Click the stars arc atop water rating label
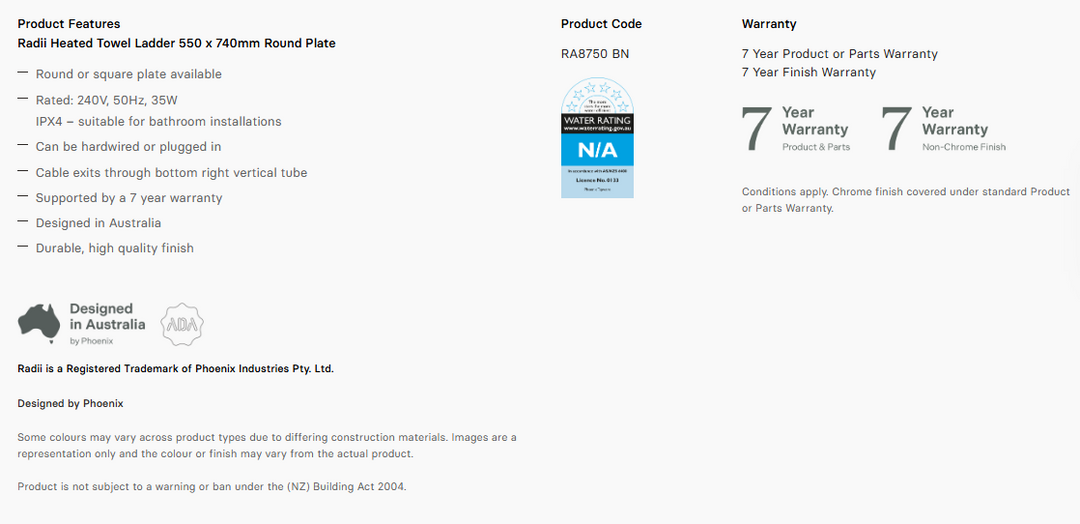This screenshot has height=524, width=1080. pyautogui.click(x=597, y=94)
